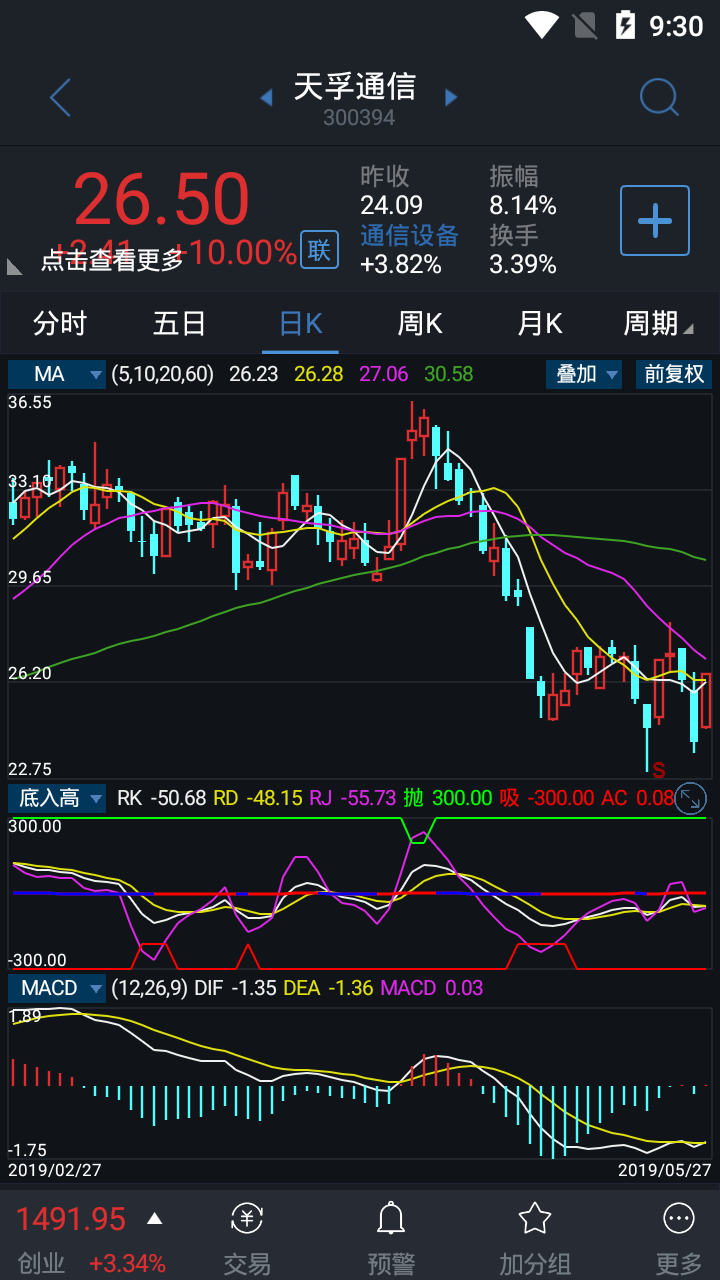
Task: Go back with the left chevron icon
Action: [61, 97]
